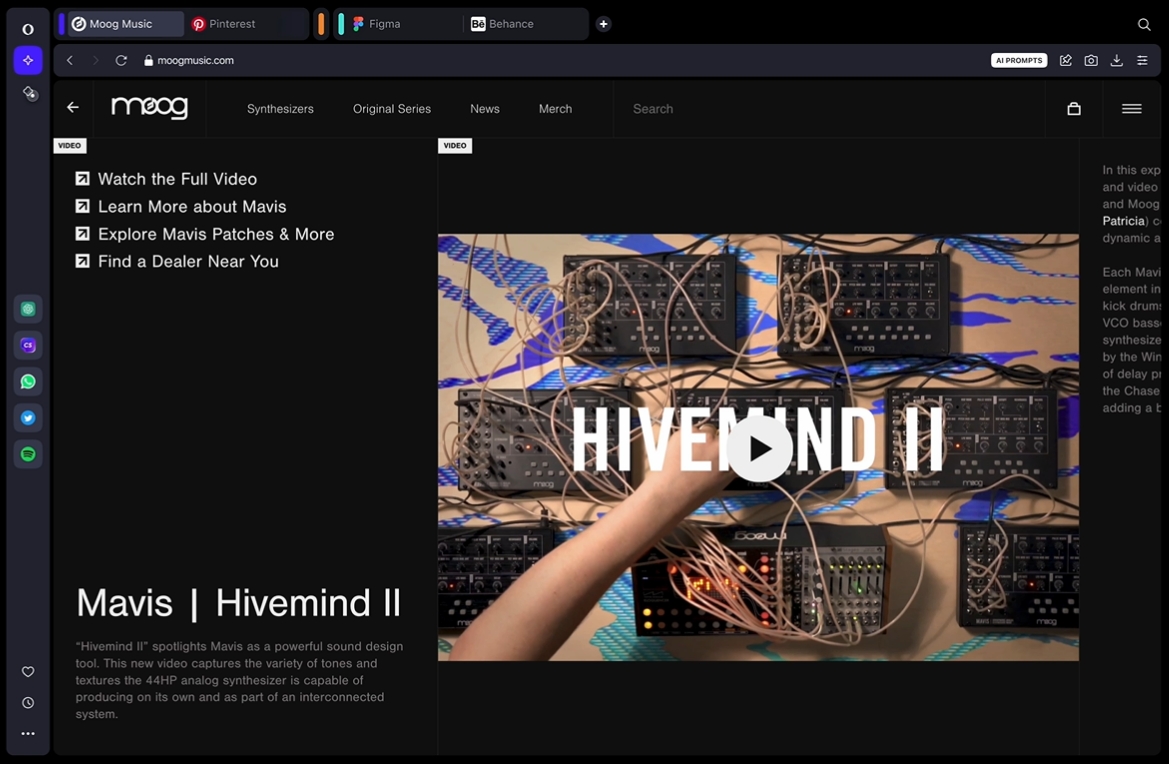Screen dimensions: 1169x764
Task: Follow the Watch the Full Video link
Action: (x=177, y=179)
